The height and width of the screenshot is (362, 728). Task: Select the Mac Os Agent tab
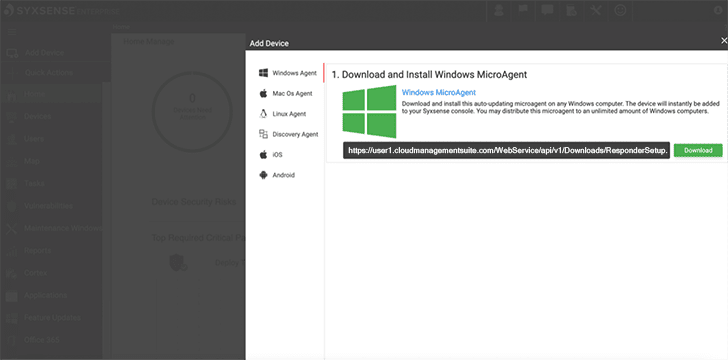pos(286,93)
